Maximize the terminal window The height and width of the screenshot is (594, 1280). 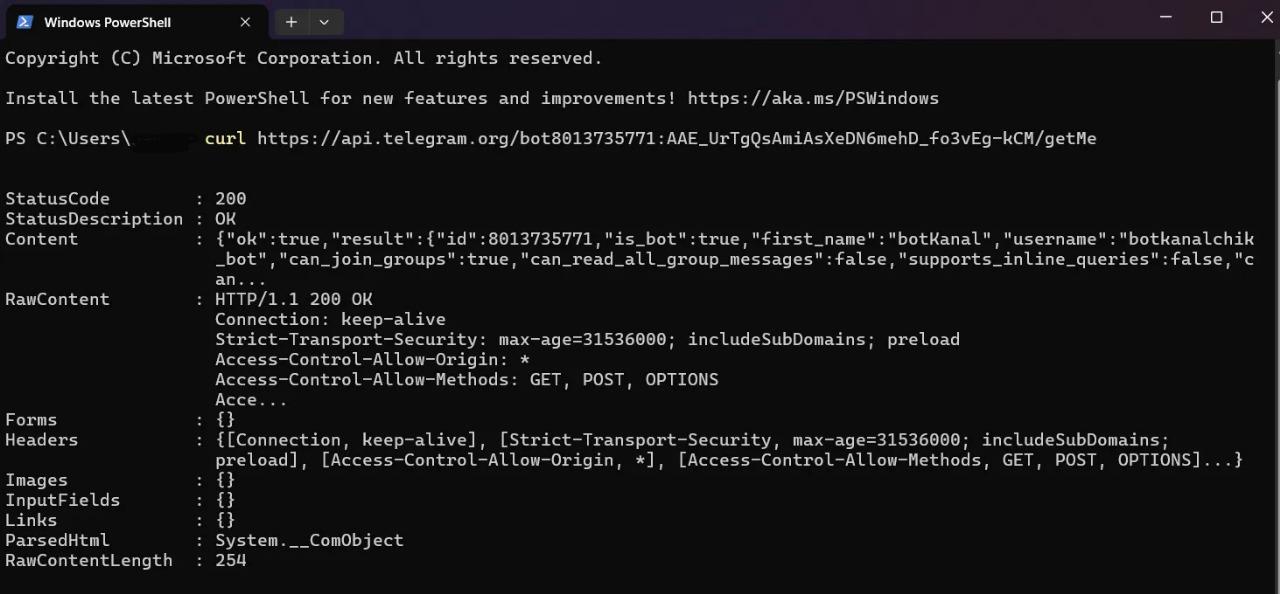[1216, 18]
